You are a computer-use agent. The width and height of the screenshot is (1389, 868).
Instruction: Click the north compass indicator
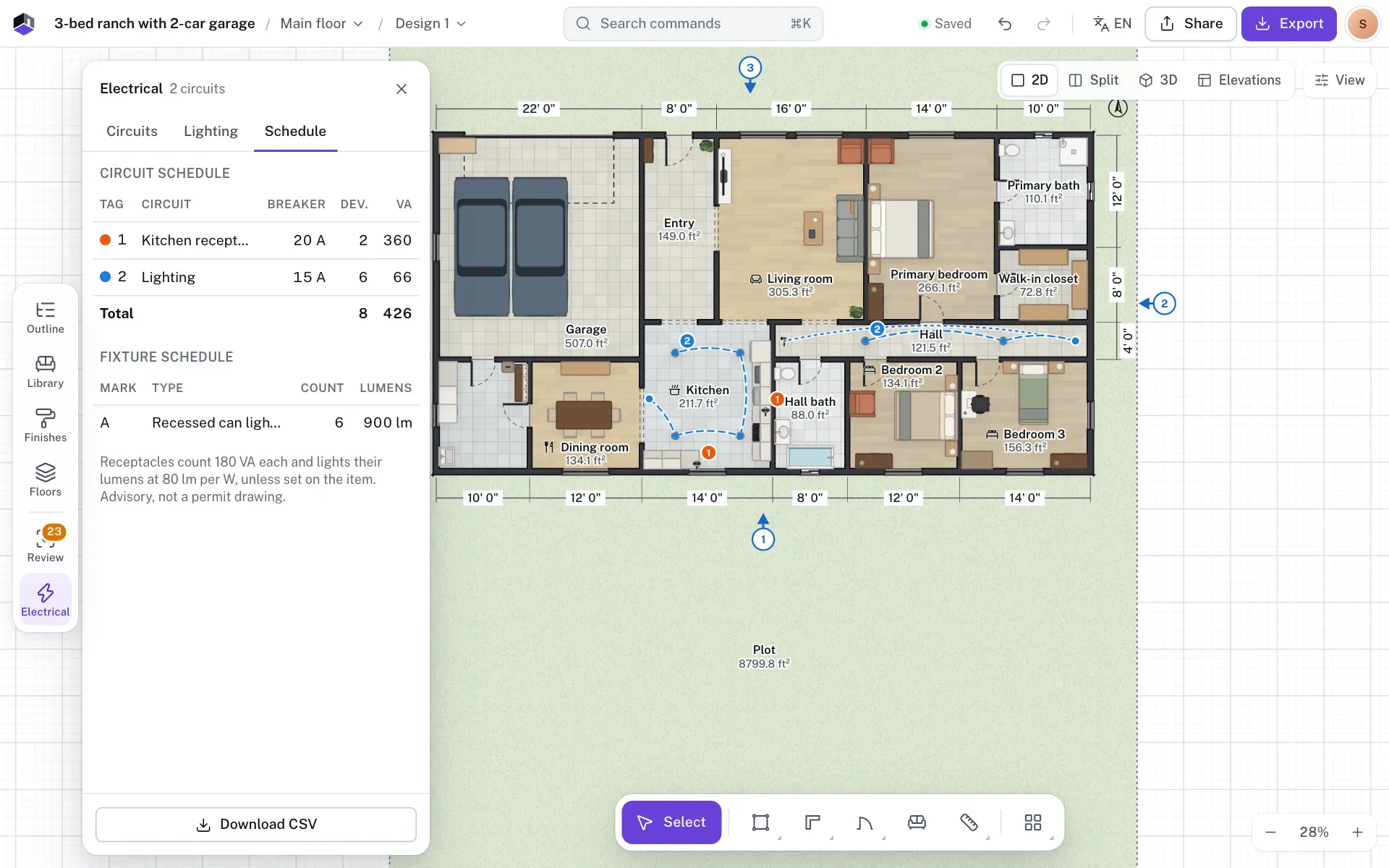coord(1118,109)
